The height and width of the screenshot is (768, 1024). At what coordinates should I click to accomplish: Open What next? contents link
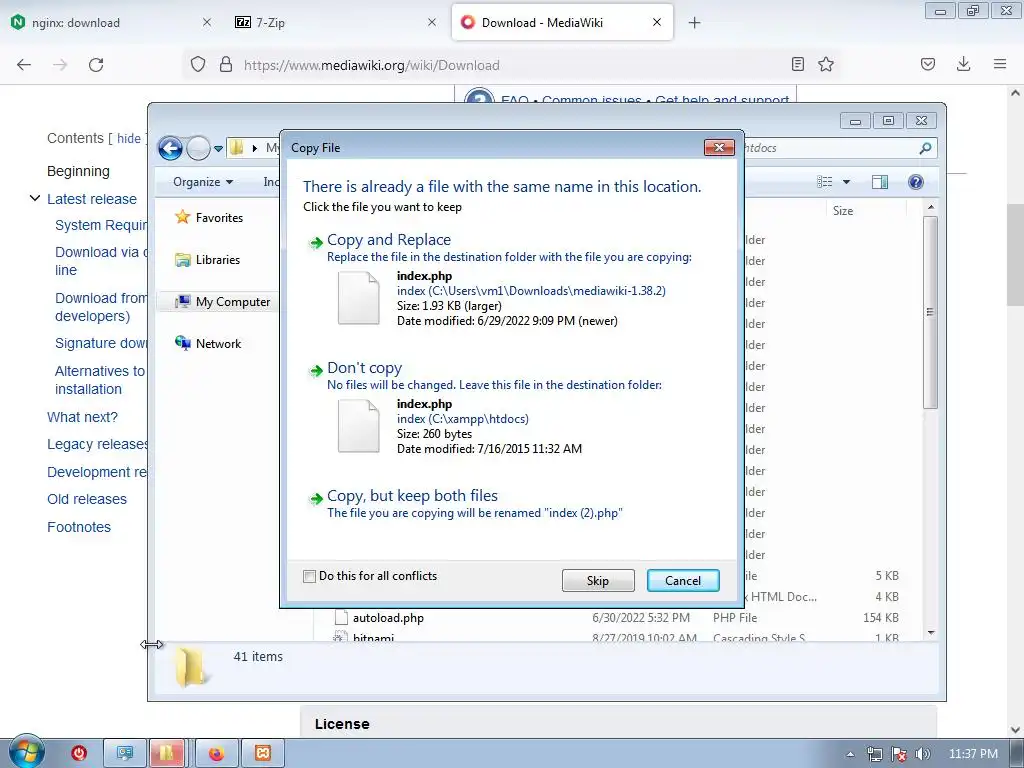[82, 417]
